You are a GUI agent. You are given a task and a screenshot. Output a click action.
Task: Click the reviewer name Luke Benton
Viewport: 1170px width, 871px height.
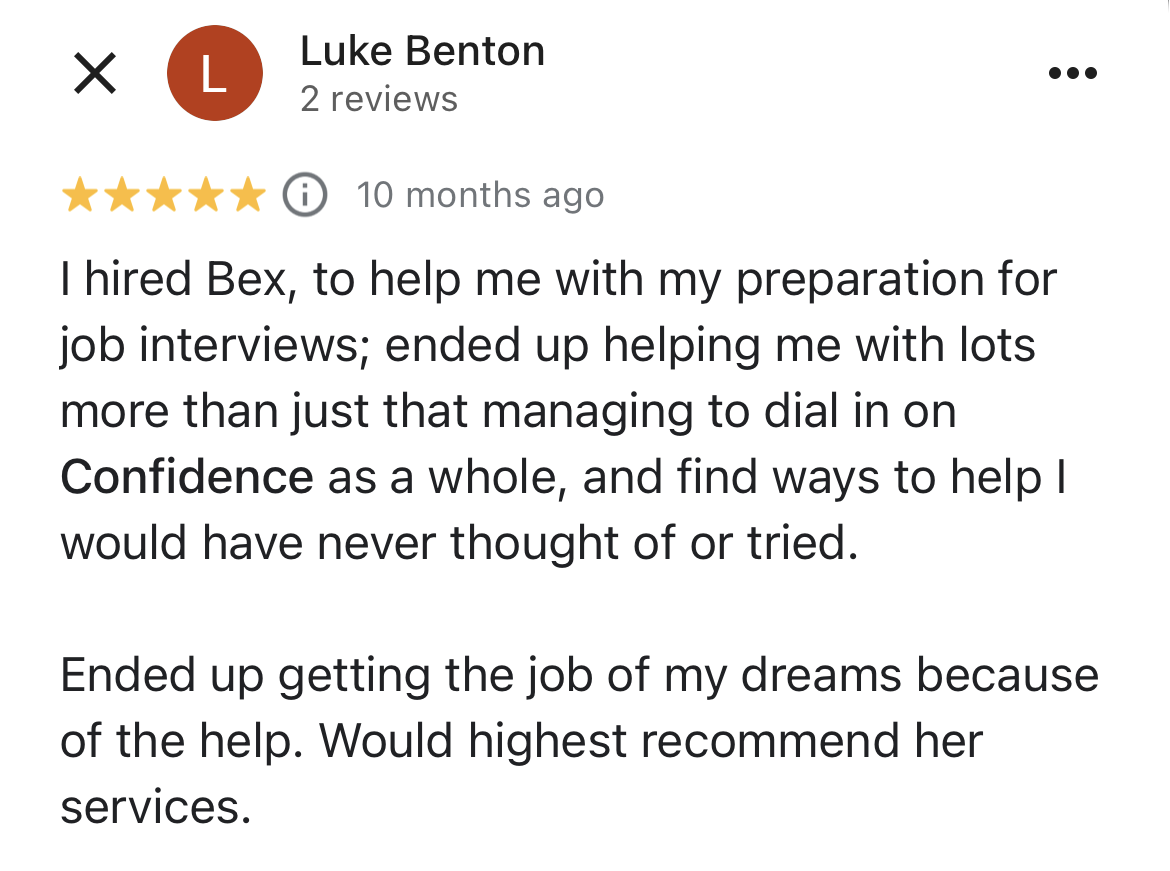(421, 50)
